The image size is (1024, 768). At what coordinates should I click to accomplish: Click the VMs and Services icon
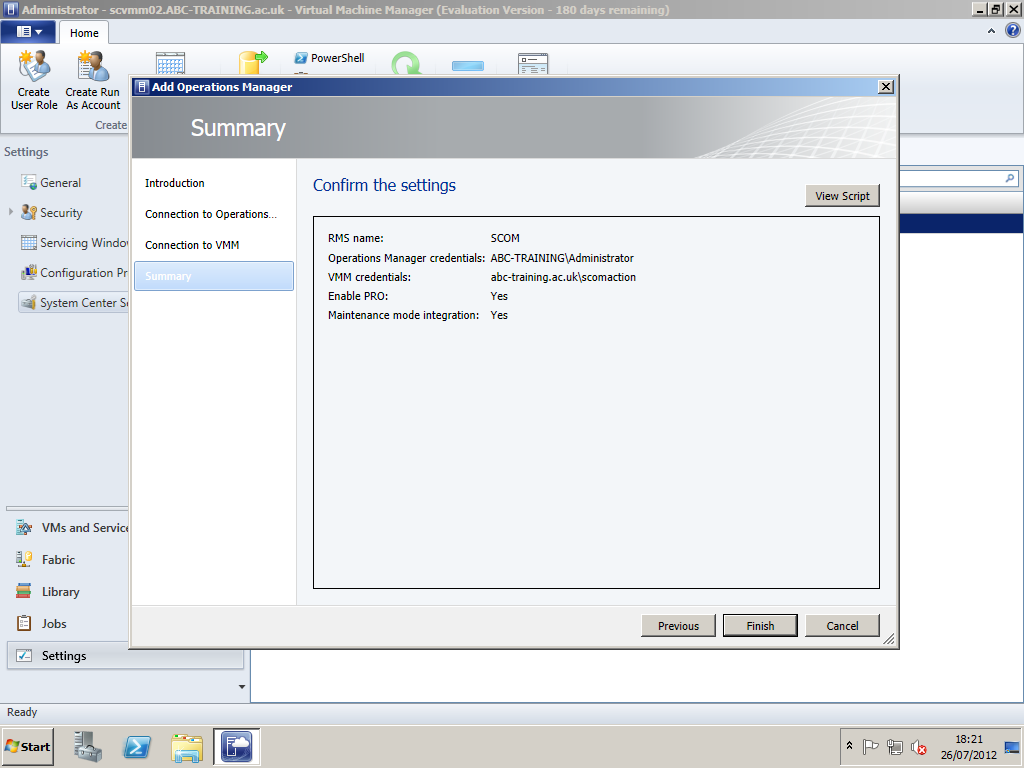coord(24,528)
